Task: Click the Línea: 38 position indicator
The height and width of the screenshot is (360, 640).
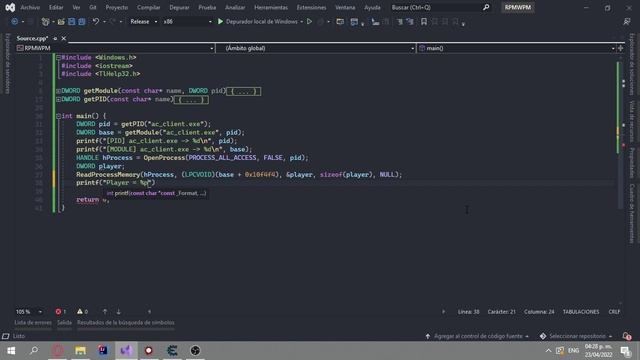Action: tap(469, 312)
